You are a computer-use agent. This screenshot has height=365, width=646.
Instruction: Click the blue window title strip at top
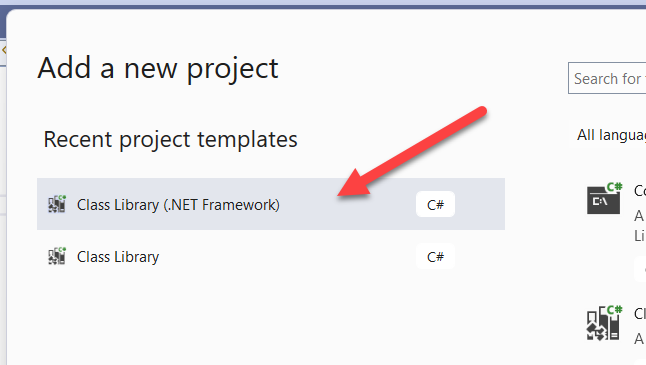323,4
